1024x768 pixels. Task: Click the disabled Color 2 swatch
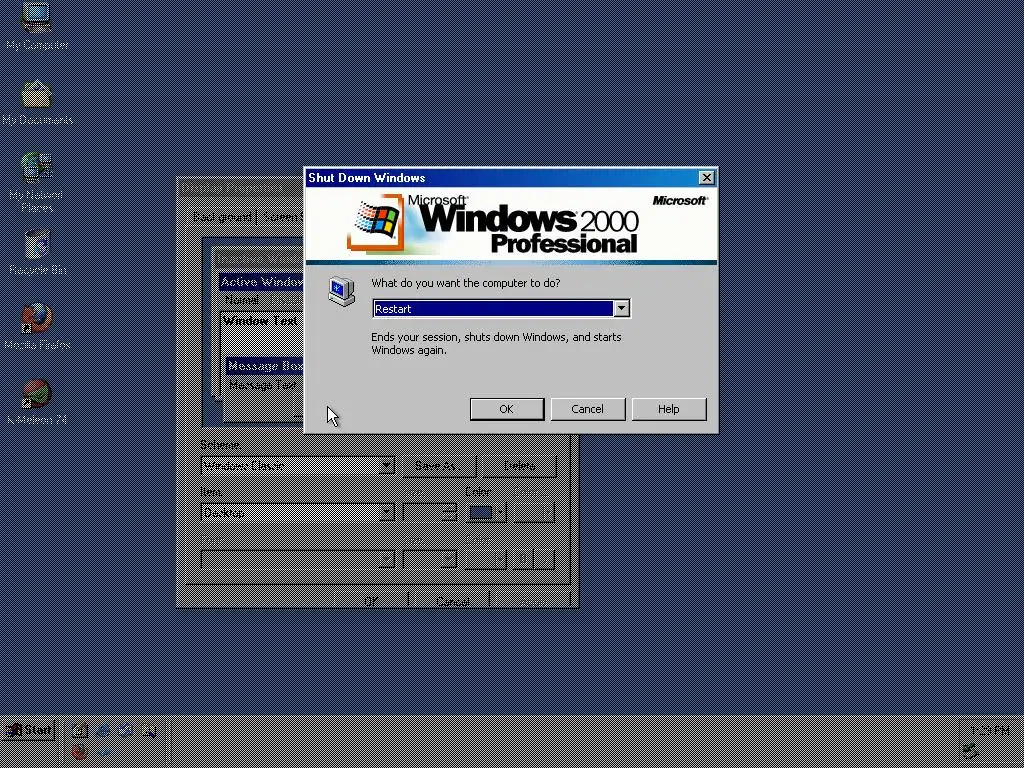tap(534, 513)
